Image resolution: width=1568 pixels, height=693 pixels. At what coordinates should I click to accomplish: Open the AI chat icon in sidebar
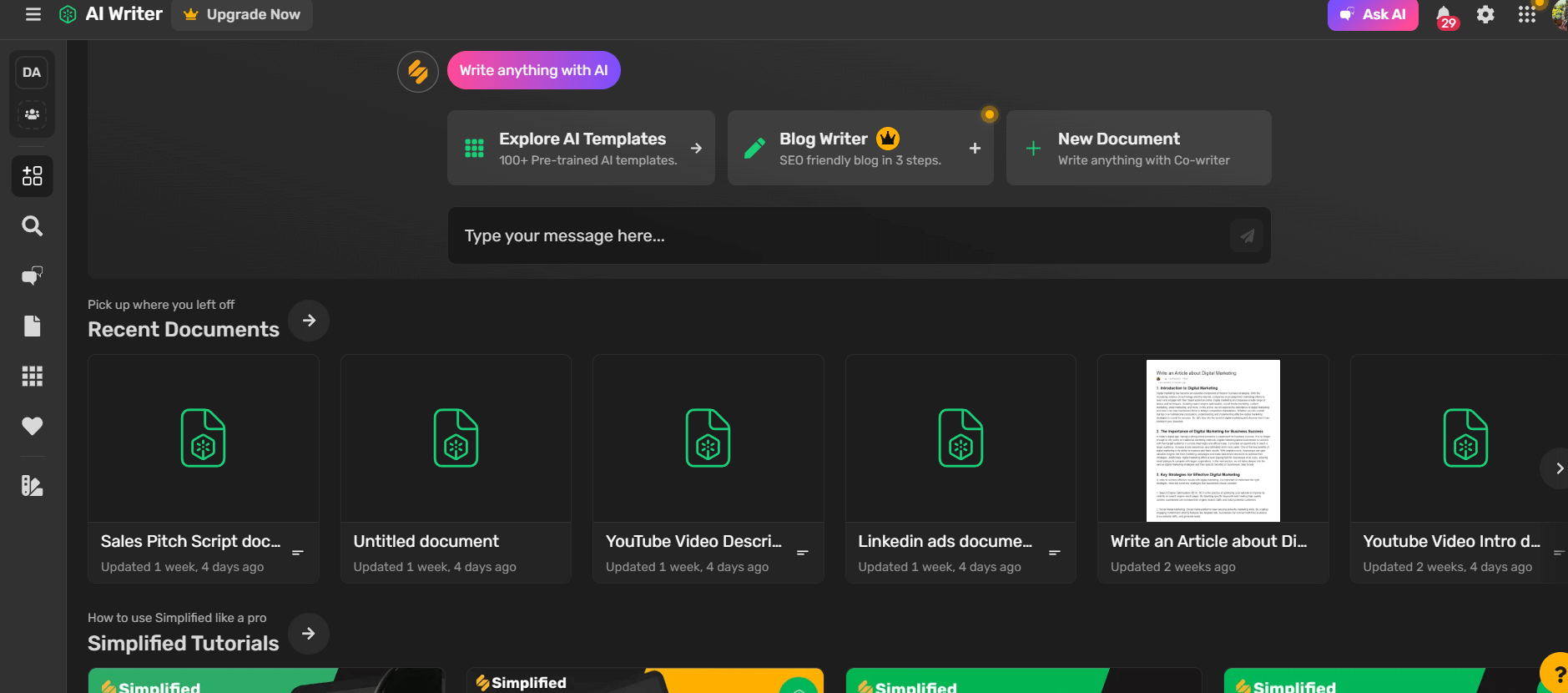pyautogui.click(x=33, y=276)
